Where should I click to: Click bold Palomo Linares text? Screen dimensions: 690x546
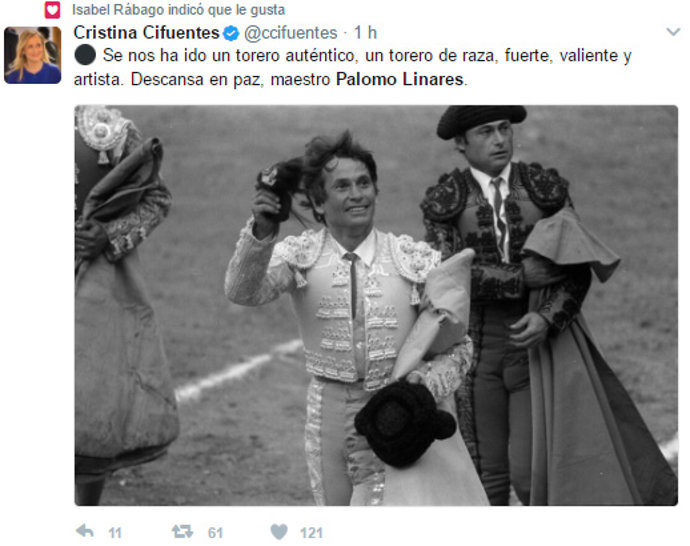400,79
